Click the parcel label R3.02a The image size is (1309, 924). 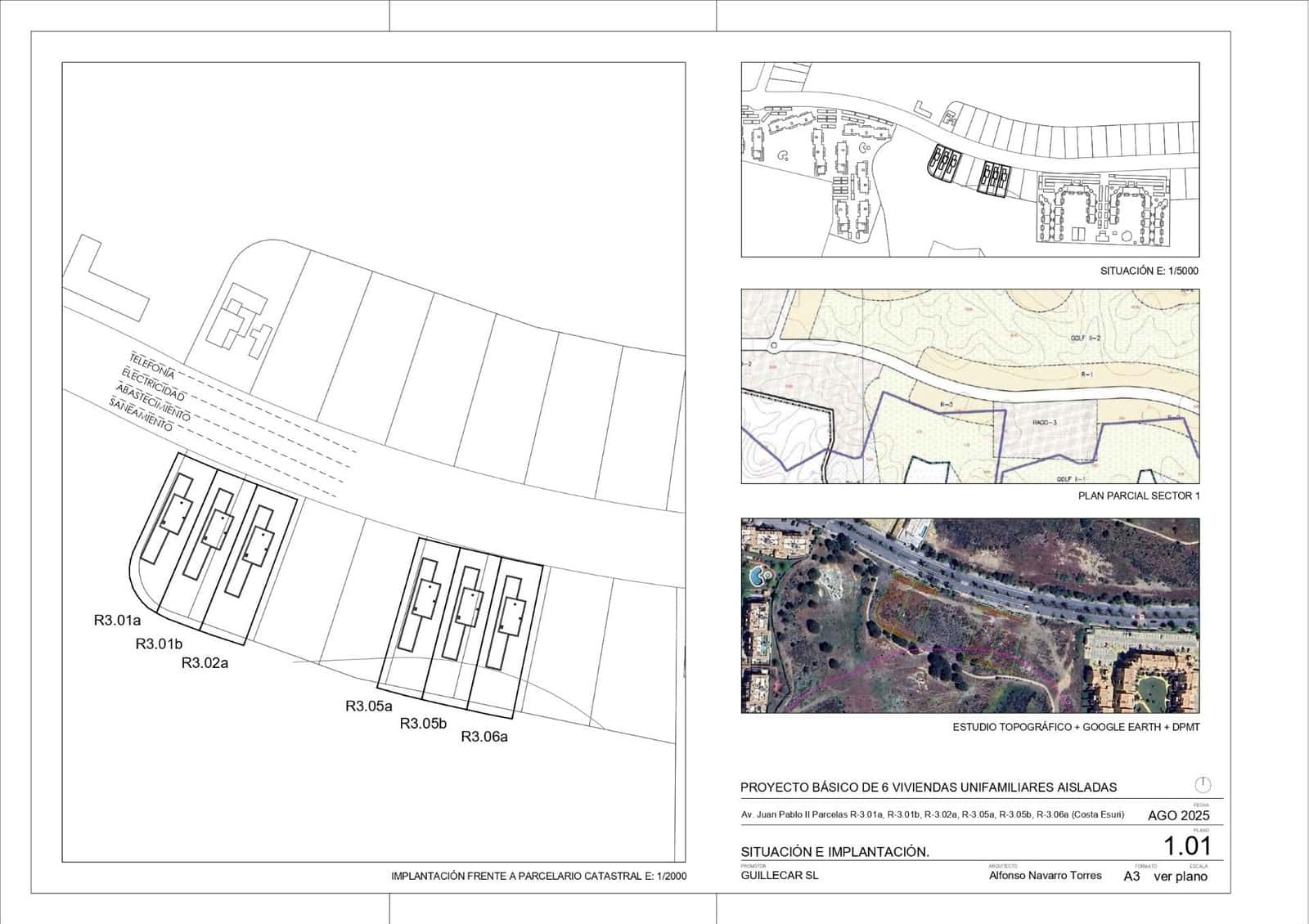(205, 663)
